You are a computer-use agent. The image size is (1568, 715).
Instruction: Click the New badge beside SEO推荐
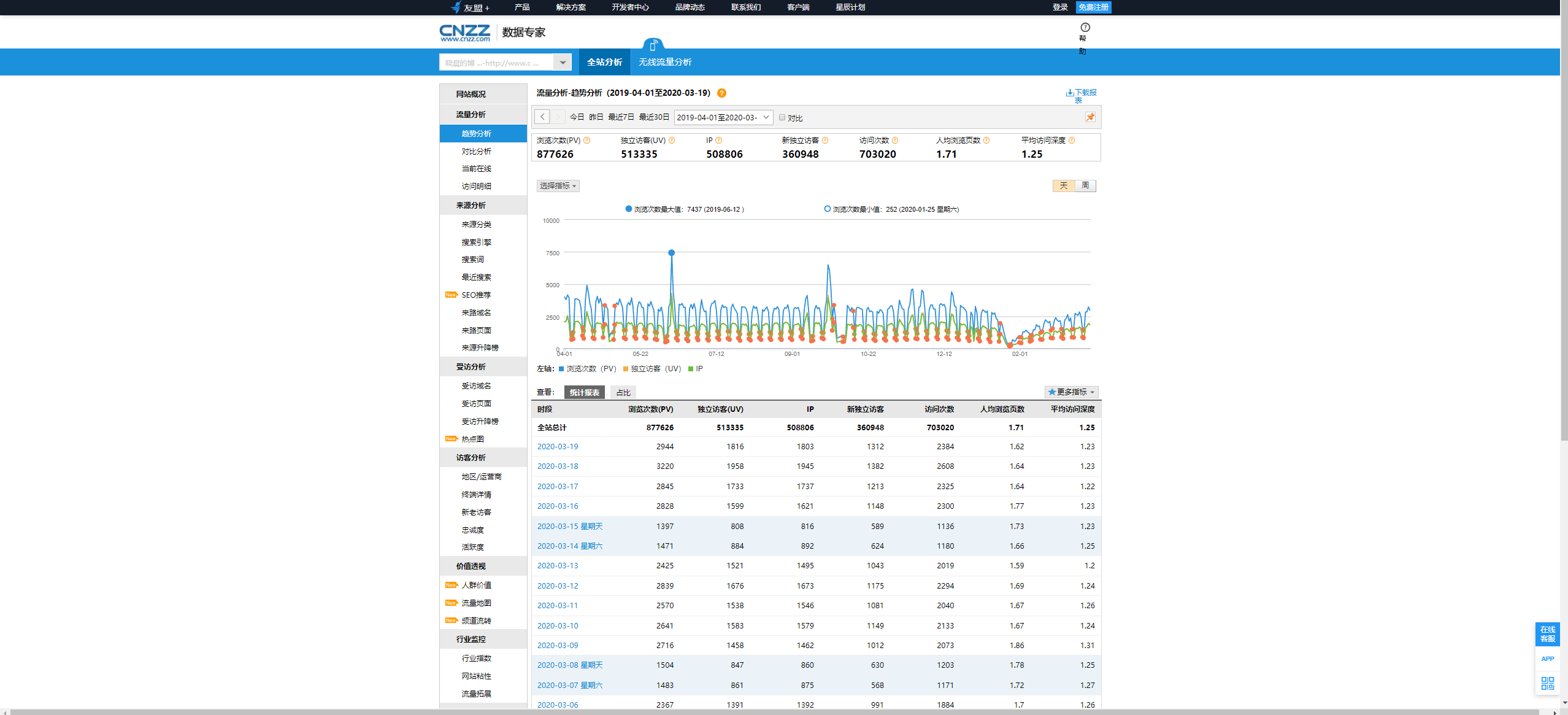pyautogui.click(x=452, y=295)
